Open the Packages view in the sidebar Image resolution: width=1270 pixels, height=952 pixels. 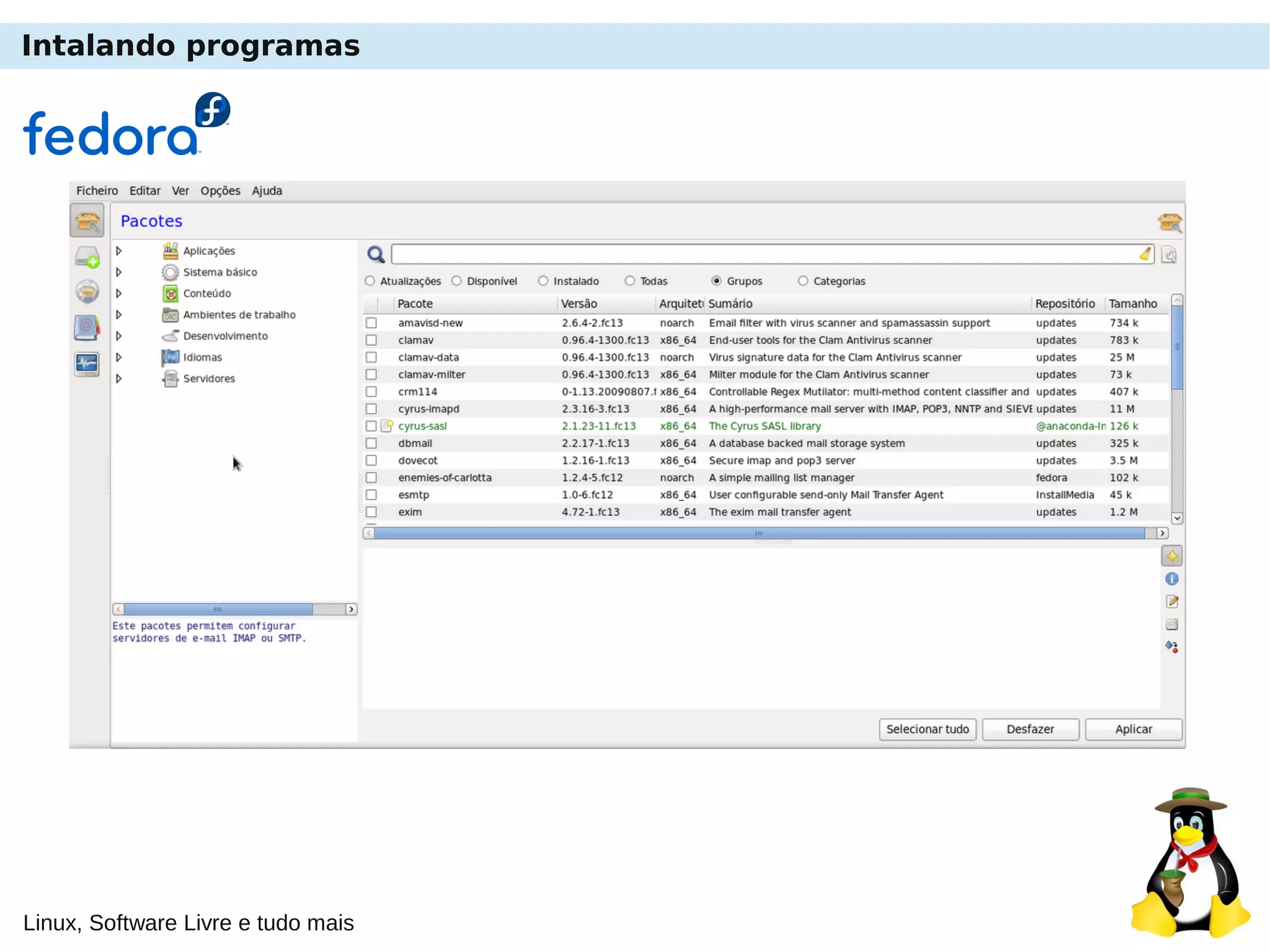click(87, 221)
